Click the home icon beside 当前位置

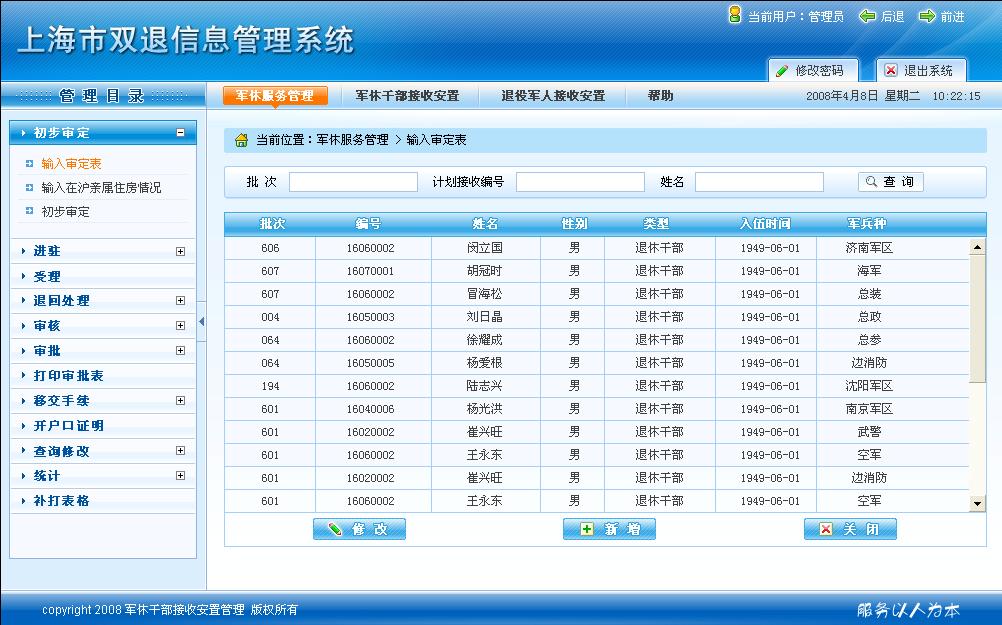241,140
